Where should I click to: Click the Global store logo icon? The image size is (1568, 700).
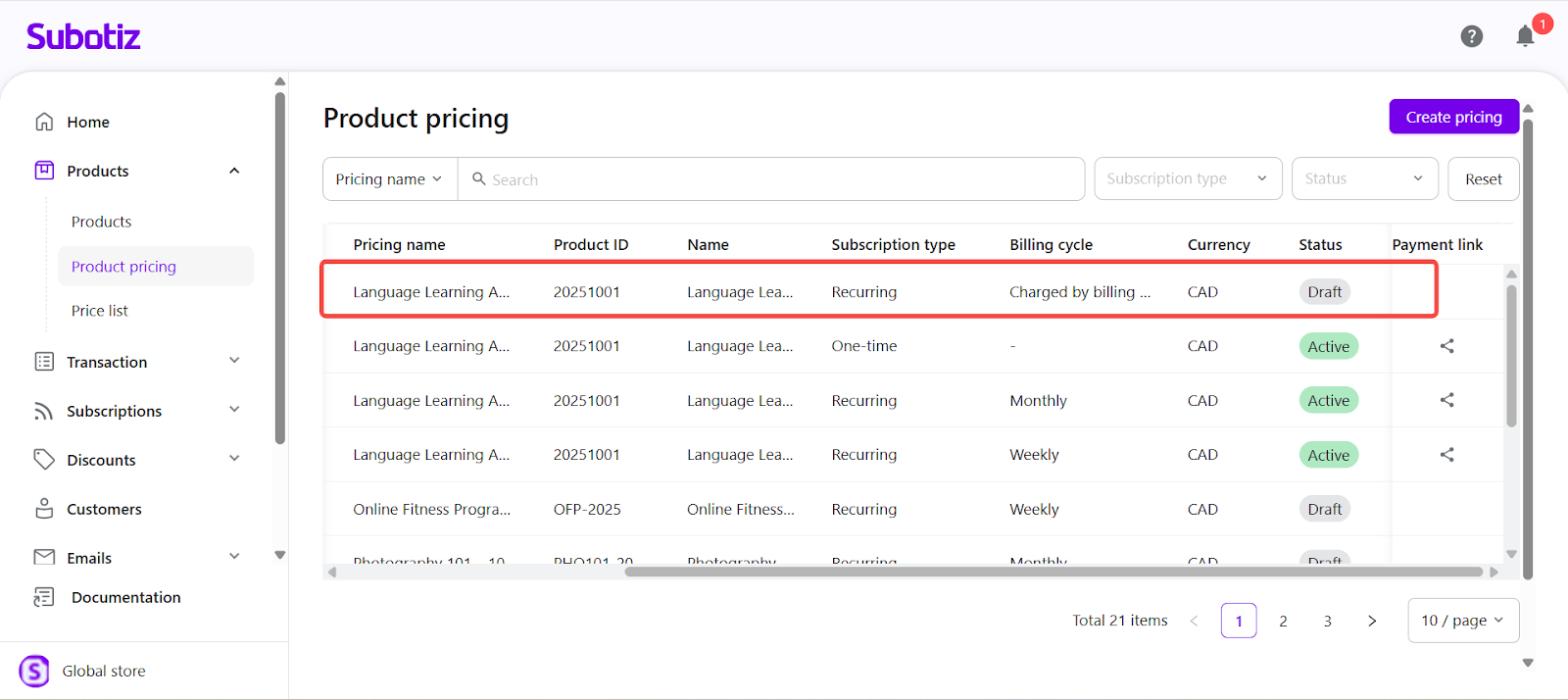pos(34,671)
